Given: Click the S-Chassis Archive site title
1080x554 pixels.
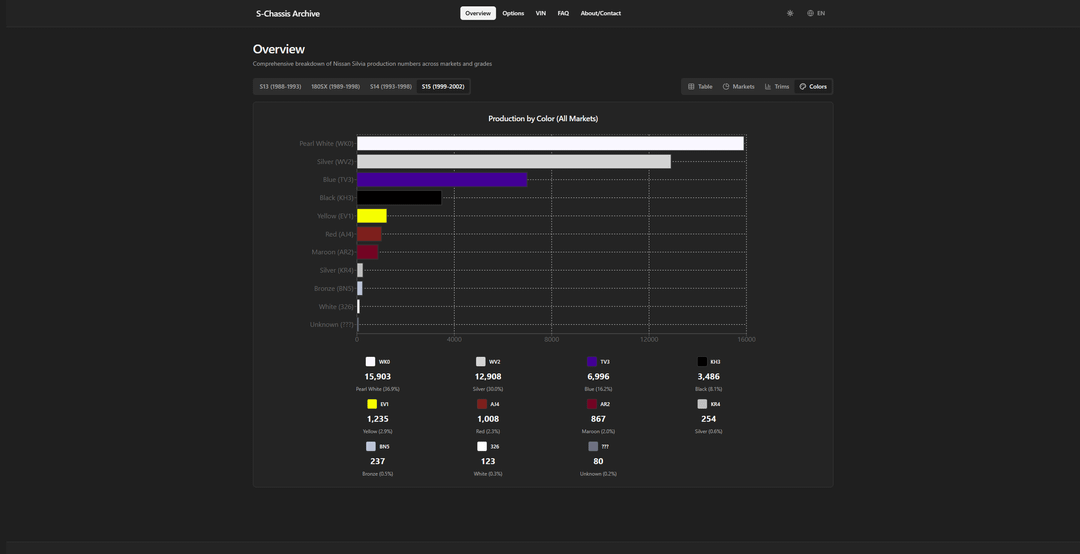Looking at the screenshot, I should [x=288, y=14].
